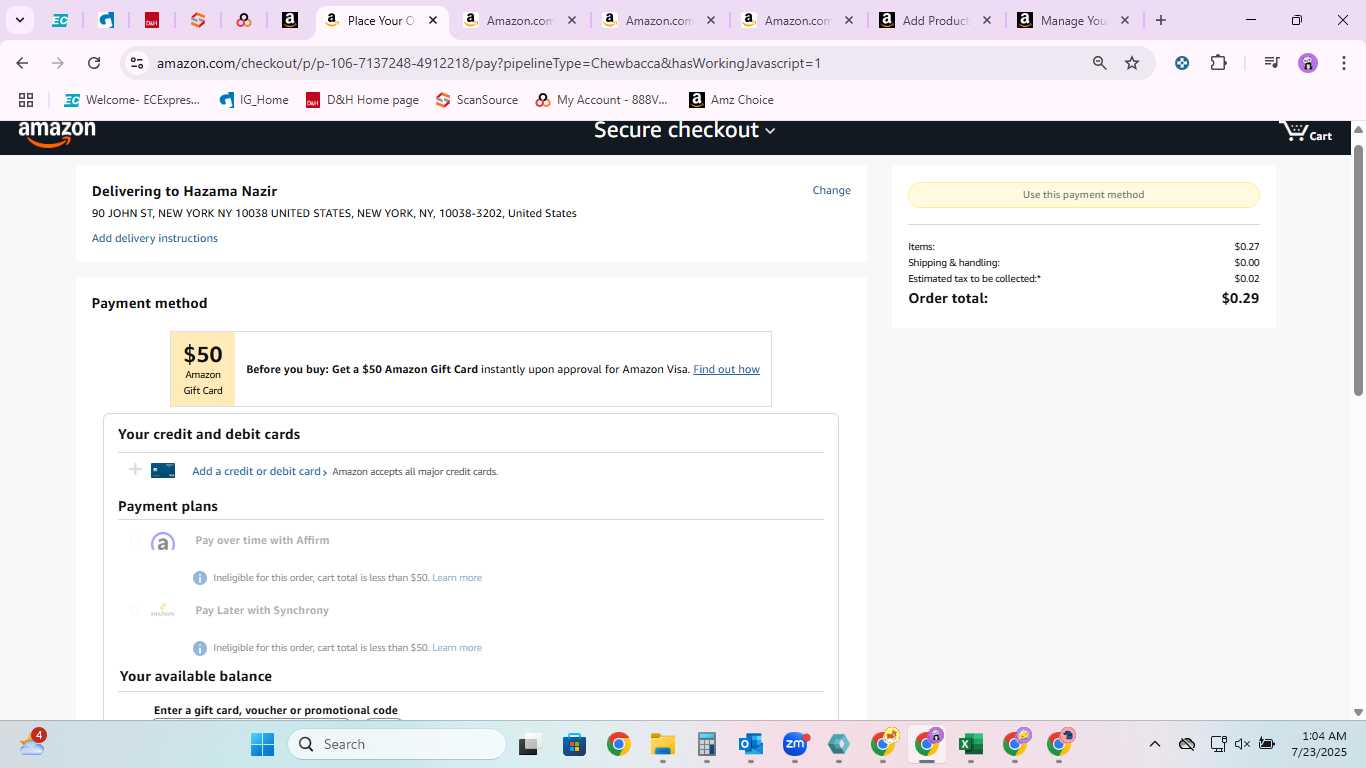Select Pay Later with Synchrony radio
The height and width of the screenshot is (768, 1366).
136,611
